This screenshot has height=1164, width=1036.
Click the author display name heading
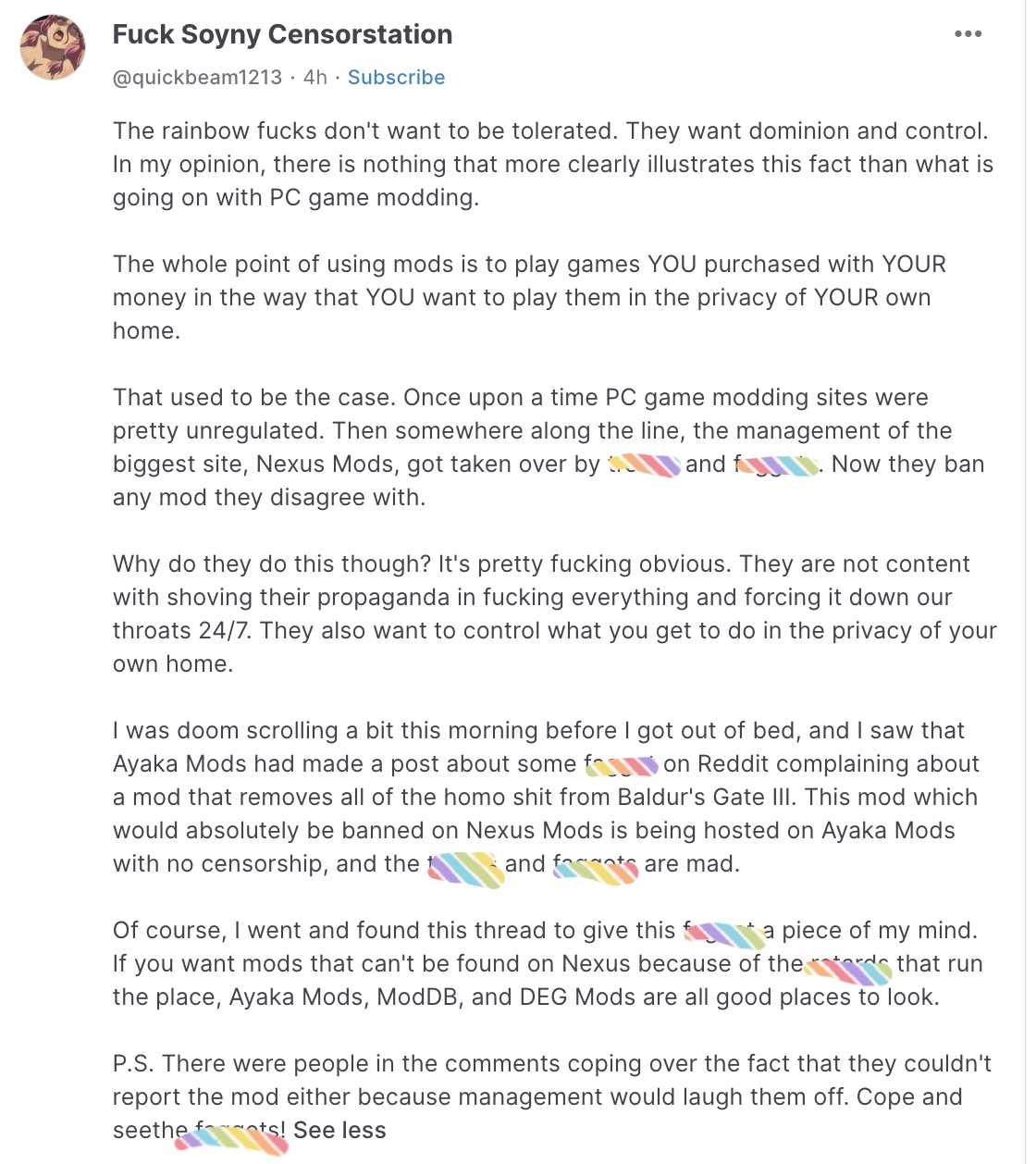click(x=282, y=34)
